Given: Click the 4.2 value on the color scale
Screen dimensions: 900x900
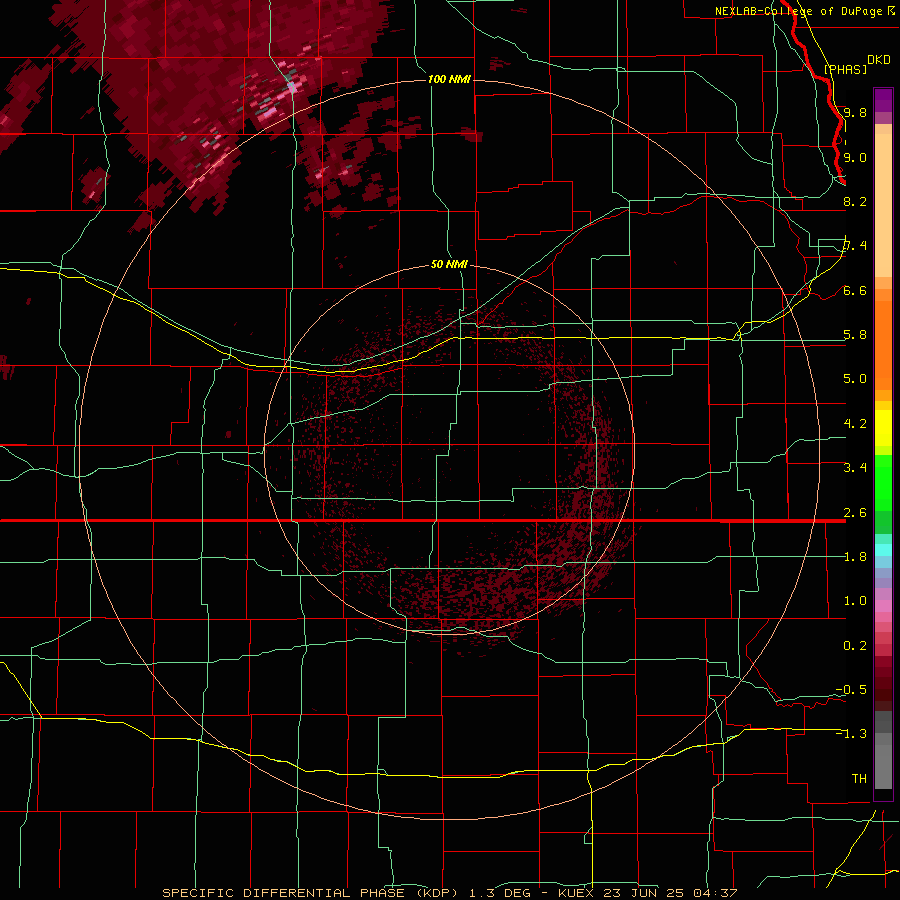Looking at the screenshot, I should [x=855, y=424].
